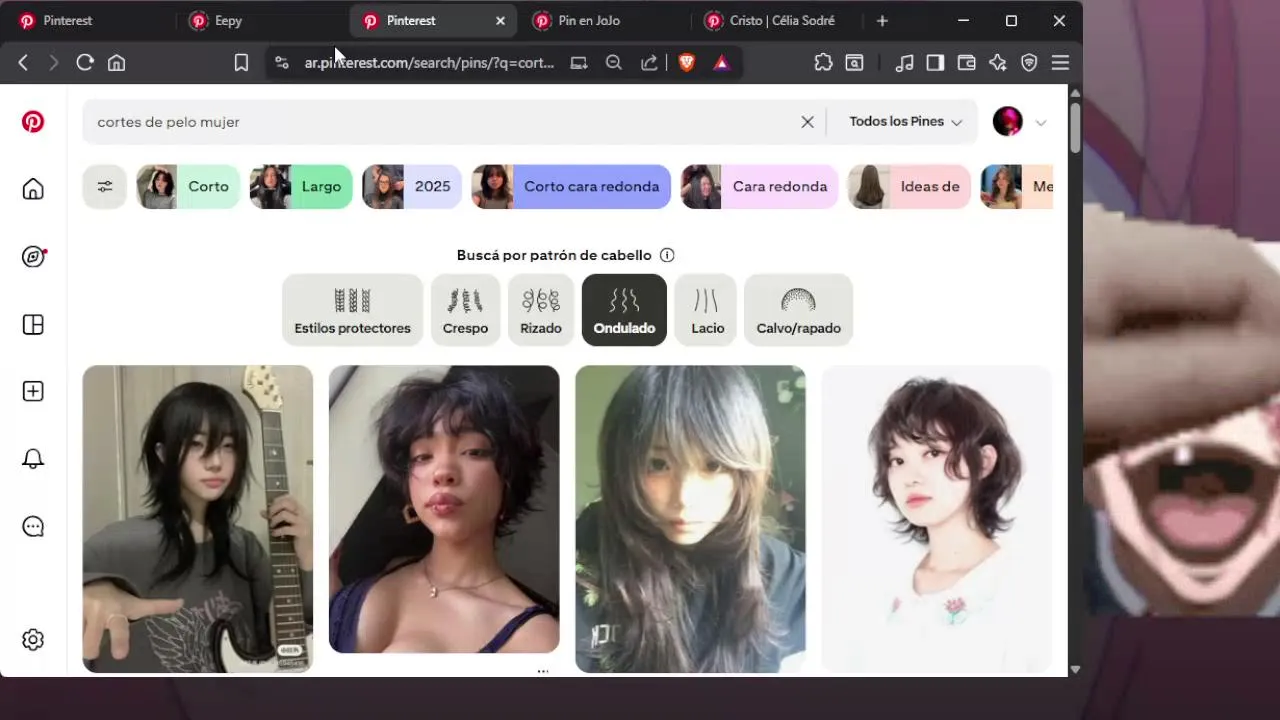Open the extensions puzzle icon
1280x720 pixels.
[823, 63]
